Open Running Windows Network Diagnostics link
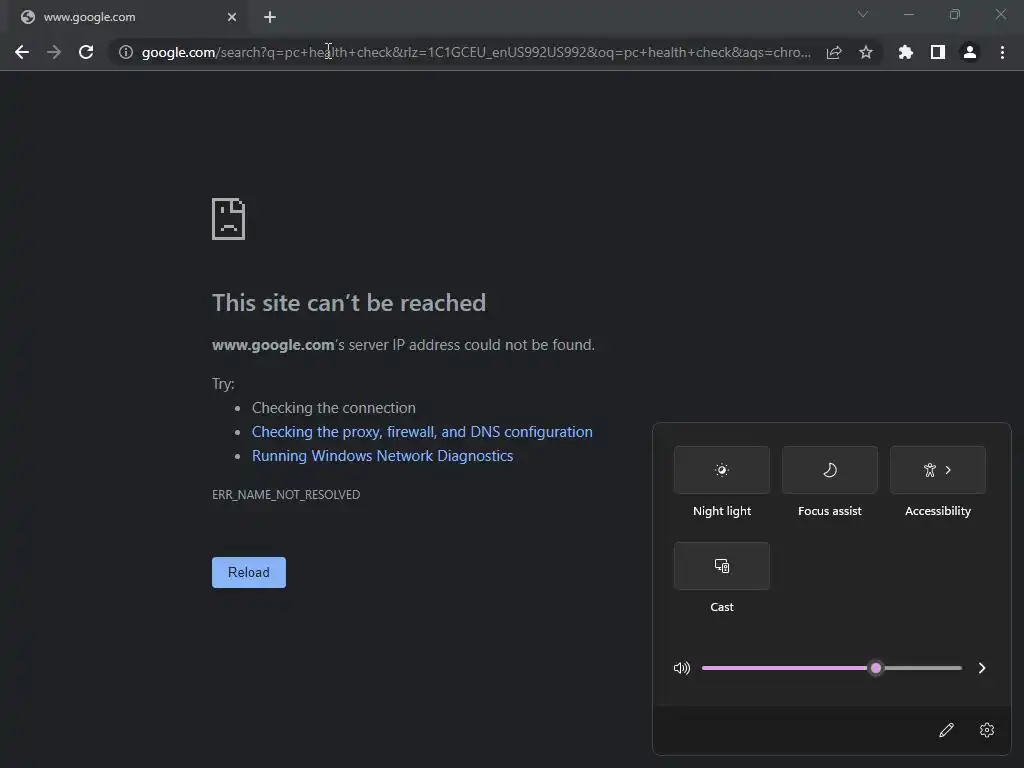 tap(382, 456)
